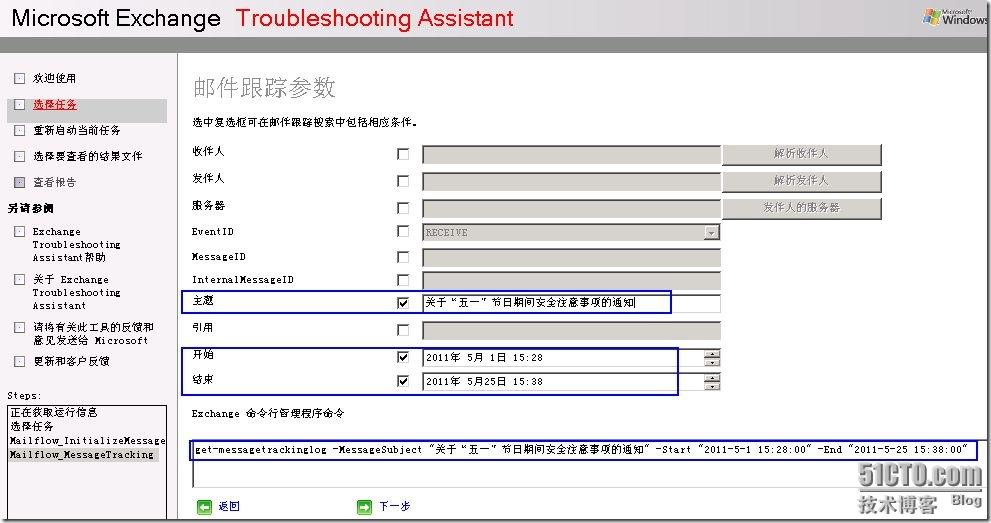Toggle the EventID checkbox
The width and height of the screenshot is (991, 523).
(403, 231)
